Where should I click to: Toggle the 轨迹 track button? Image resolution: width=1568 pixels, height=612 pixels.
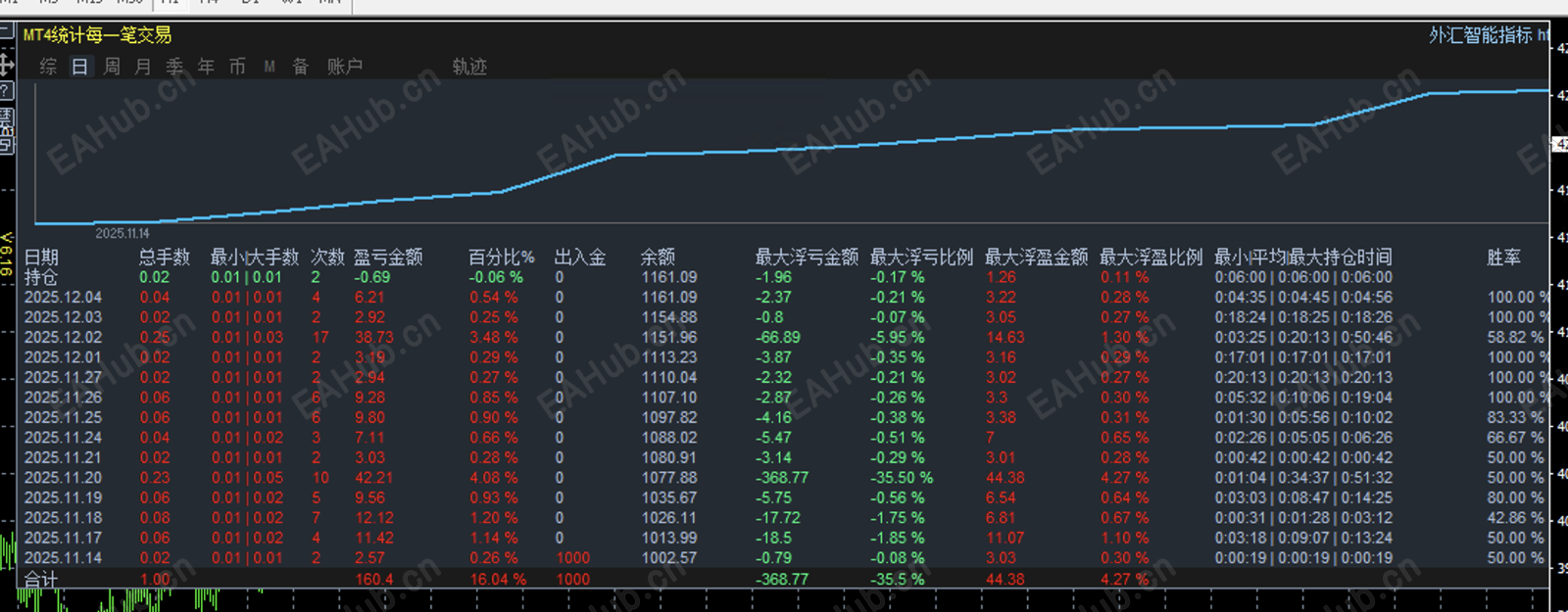[x=469, y=67]
